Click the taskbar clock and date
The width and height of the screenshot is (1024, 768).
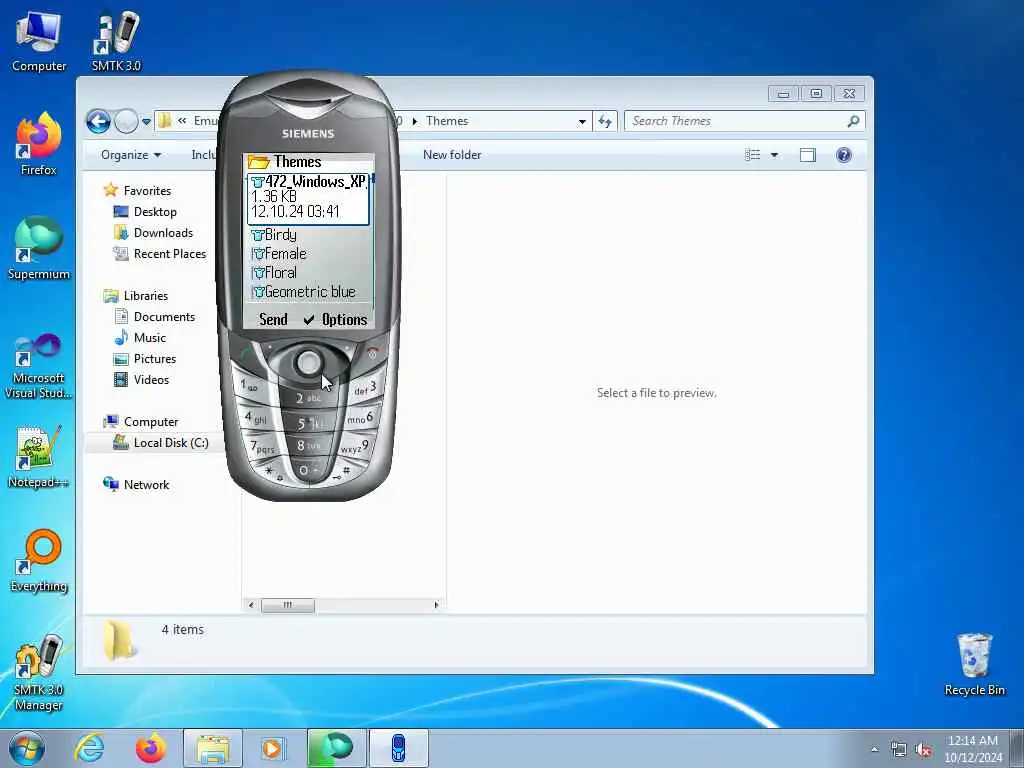click(x=973, y=749)
